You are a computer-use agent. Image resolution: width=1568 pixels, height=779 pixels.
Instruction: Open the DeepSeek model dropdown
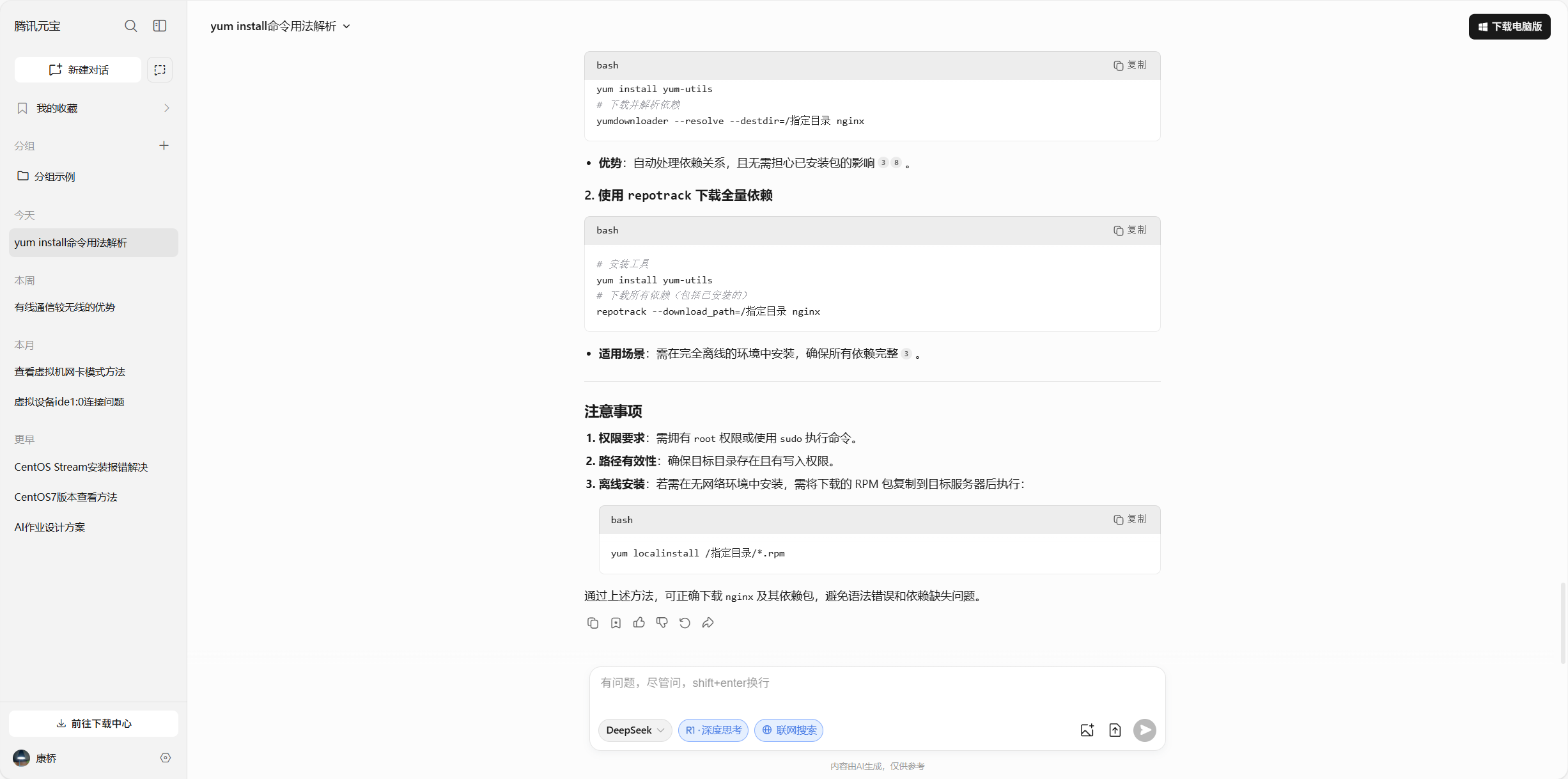click(635, 730)
